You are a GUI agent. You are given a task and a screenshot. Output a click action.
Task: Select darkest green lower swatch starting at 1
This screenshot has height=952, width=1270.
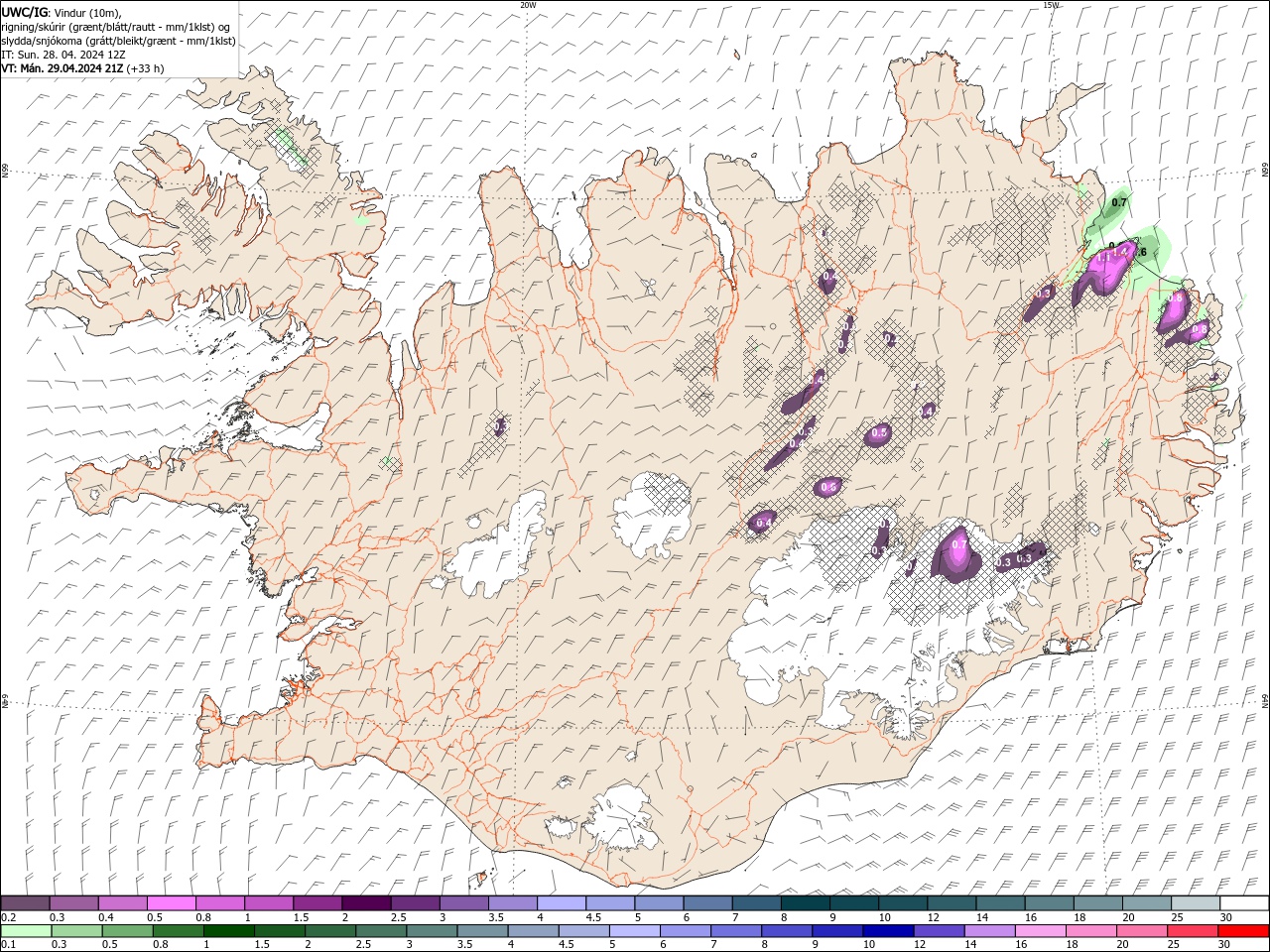(x=228, y=930)
